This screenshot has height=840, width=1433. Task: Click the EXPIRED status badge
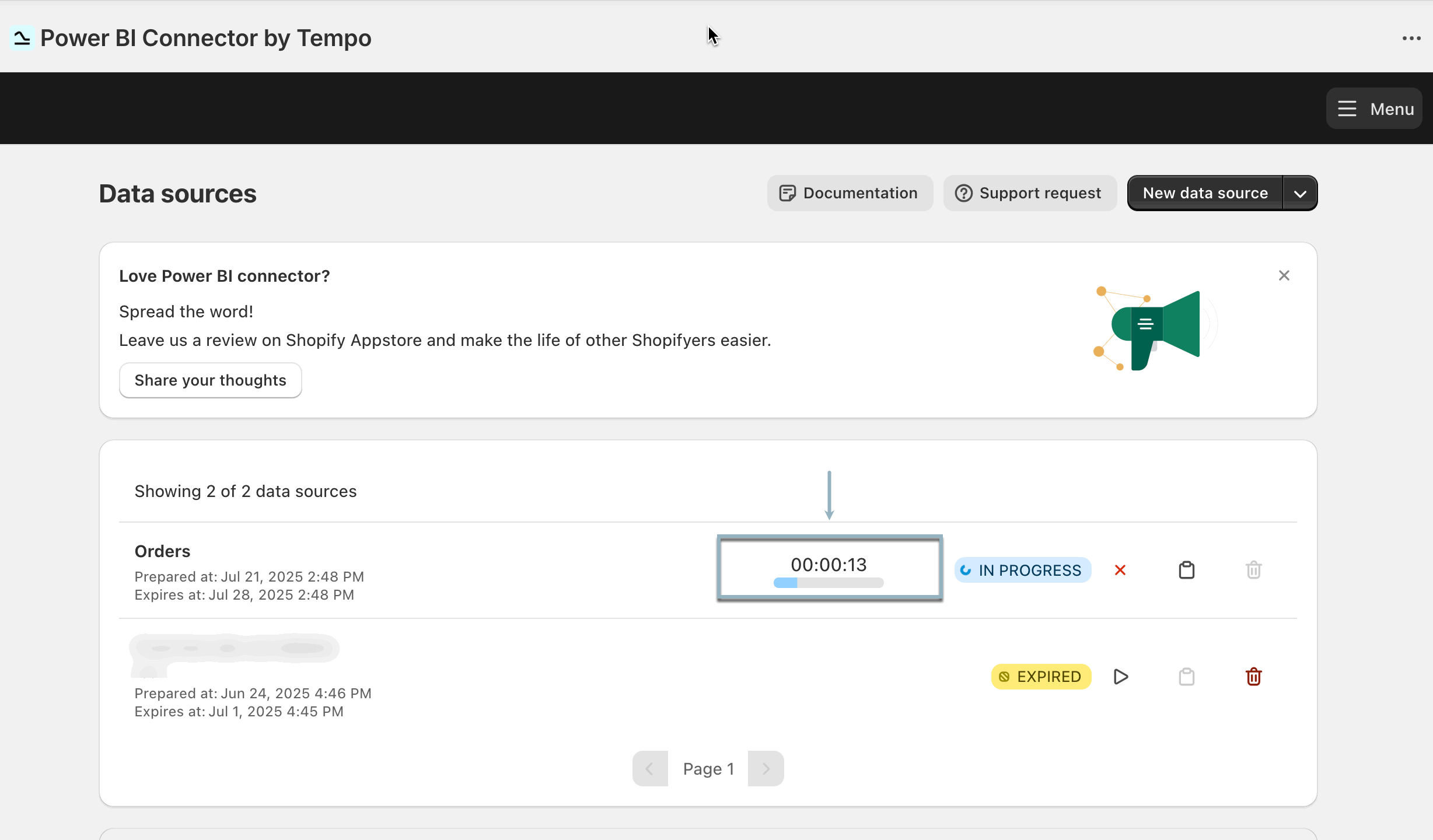1041,676
